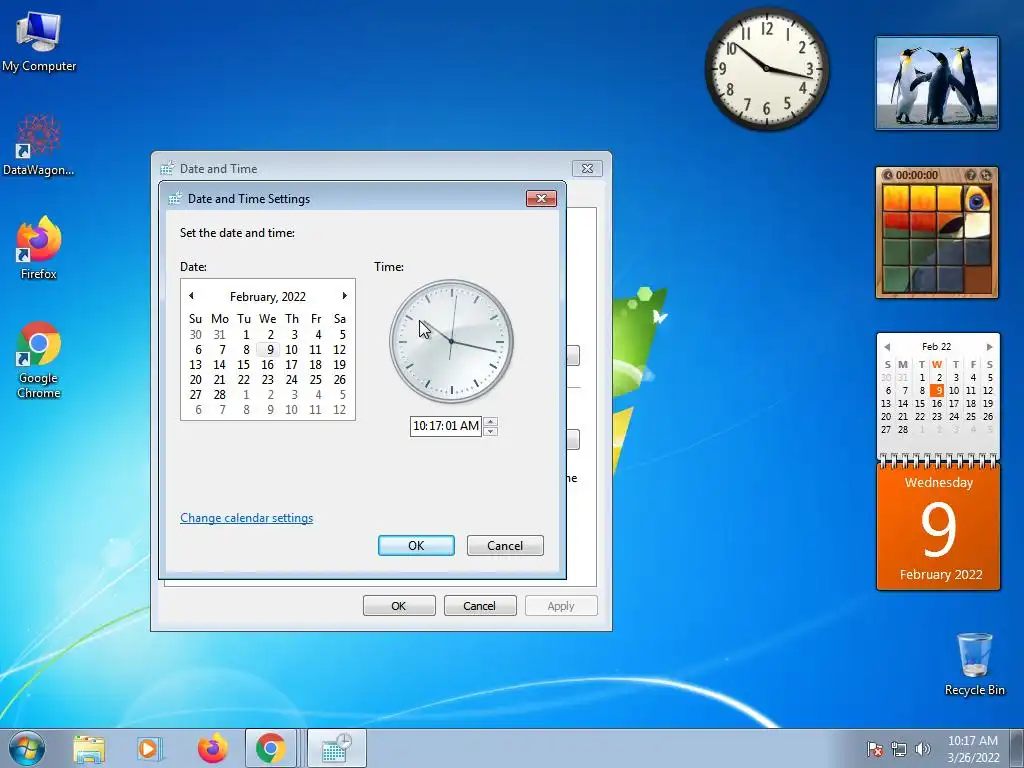Screen dimensions: 1024x768
Task: Click the Windows Start orb
Action: (27, 748)
